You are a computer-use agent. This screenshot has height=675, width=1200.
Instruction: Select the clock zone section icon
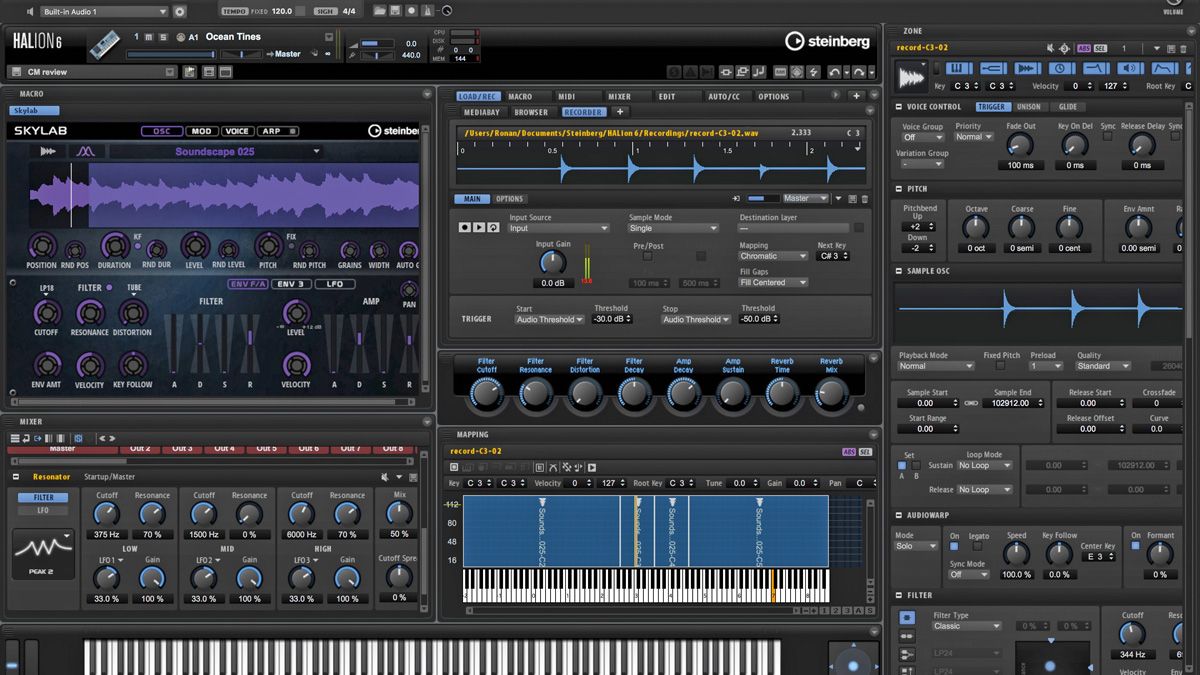pyautogui.click(x=1059, y=68)
